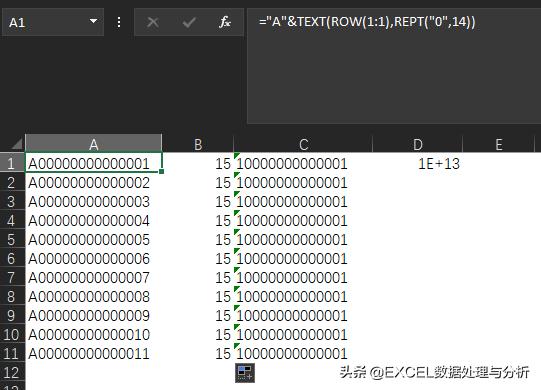
Task: Click the Enter checkmark formula button
Action: pos(189,22)
